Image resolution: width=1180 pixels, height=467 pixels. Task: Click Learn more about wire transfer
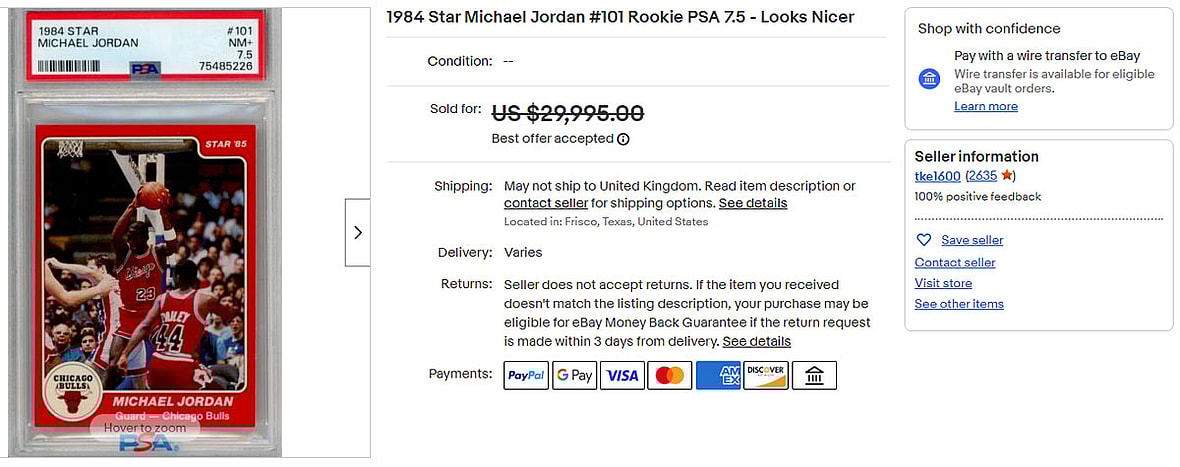985,106
